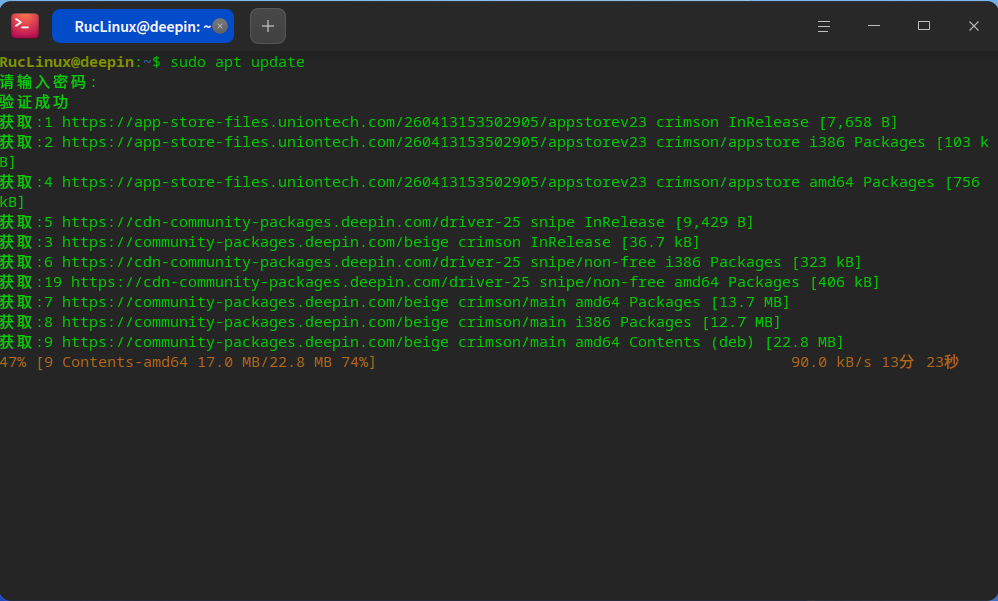Screen dimensions: 998x601
Task: Close the RucLinux@deepin tab
Action: pos(220,26)
